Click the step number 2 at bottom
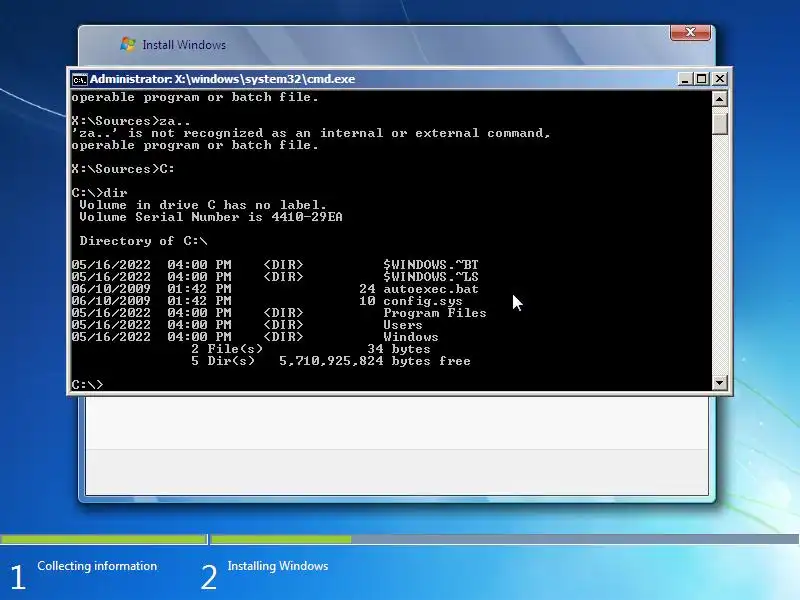This screenshot has width=800, height=600. pos(209,577)
